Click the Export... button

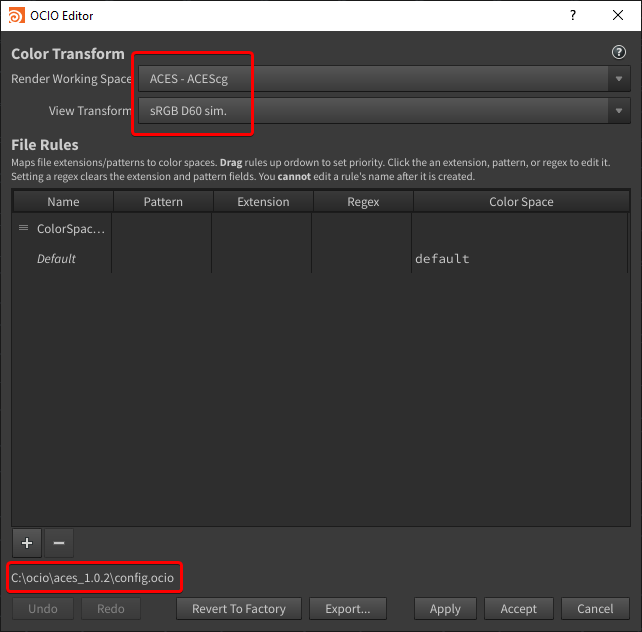[x=348, y=609]
